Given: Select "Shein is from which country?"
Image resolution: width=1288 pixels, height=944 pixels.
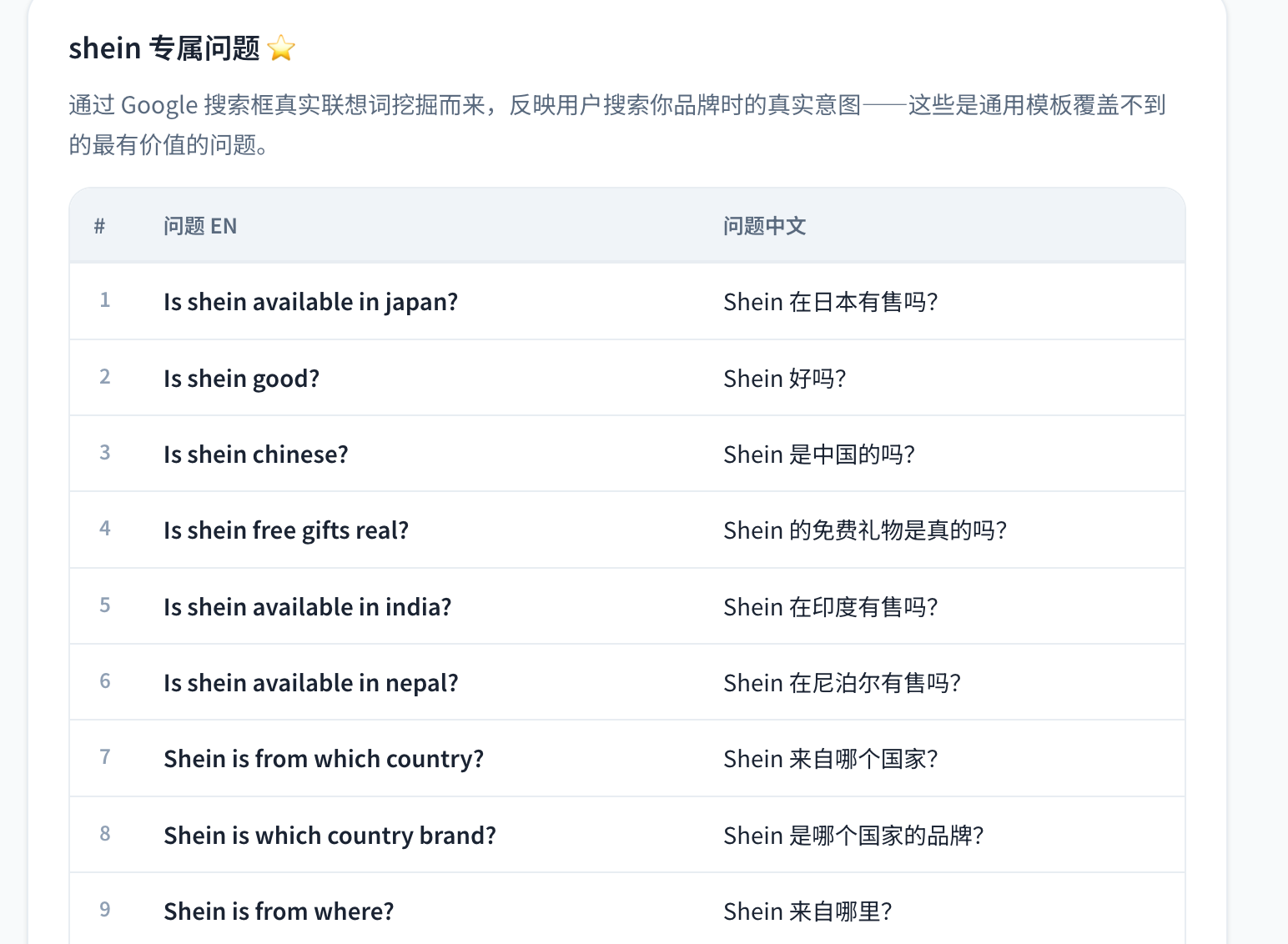Looking at the screenshot, I should pos(323,759).
